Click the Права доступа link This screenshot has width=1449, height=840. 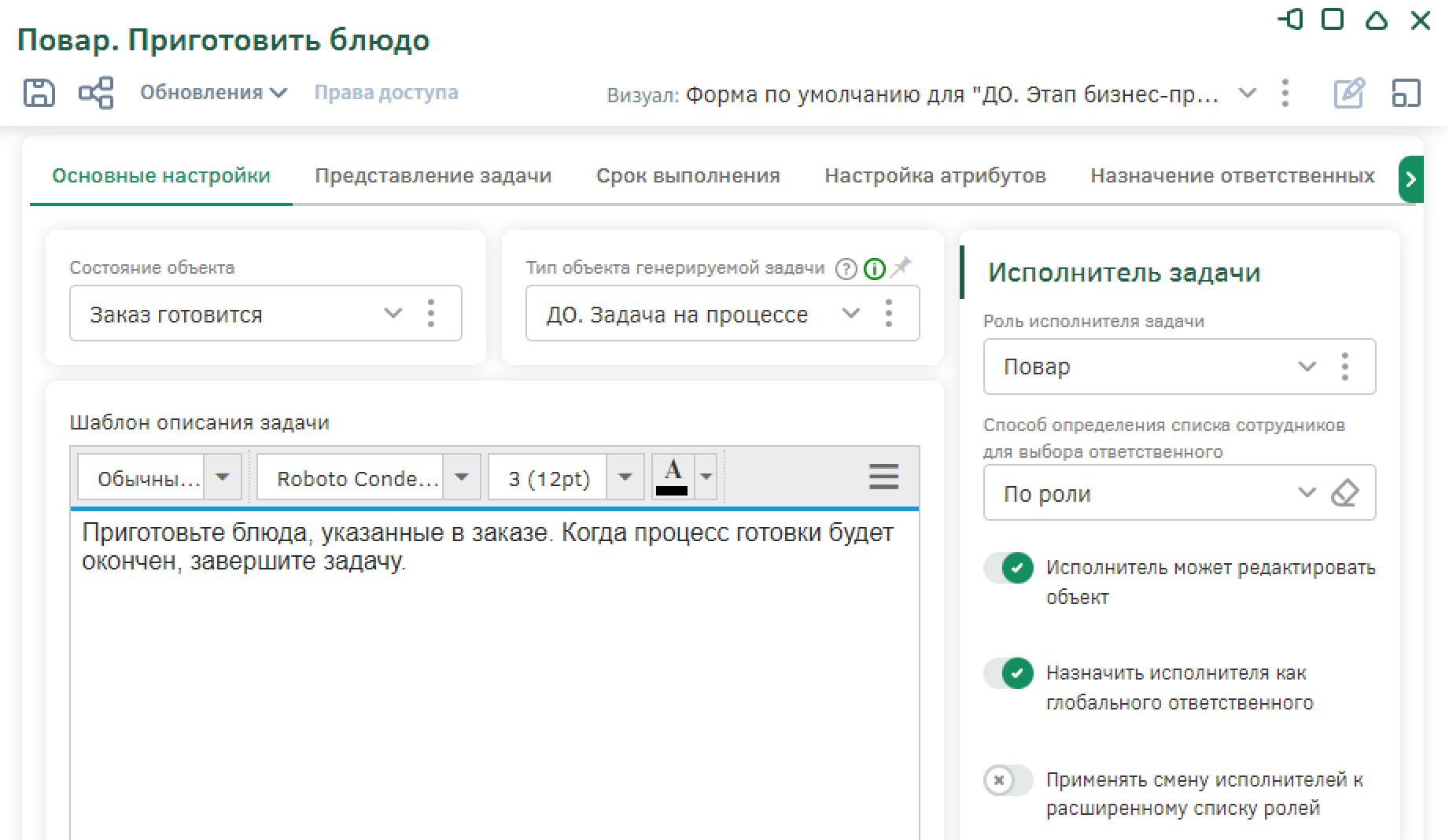386,93
